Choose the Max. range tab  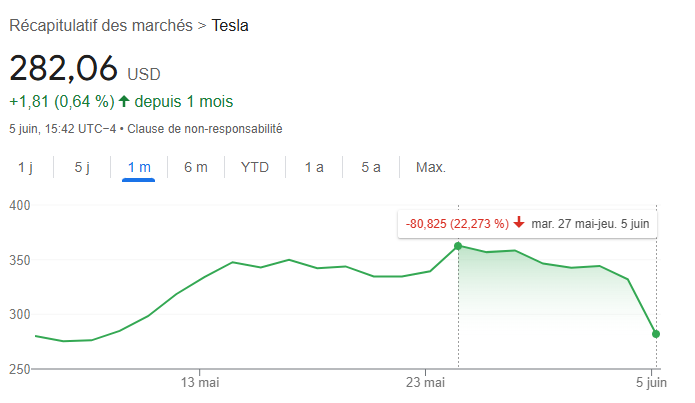click(431, 167)
